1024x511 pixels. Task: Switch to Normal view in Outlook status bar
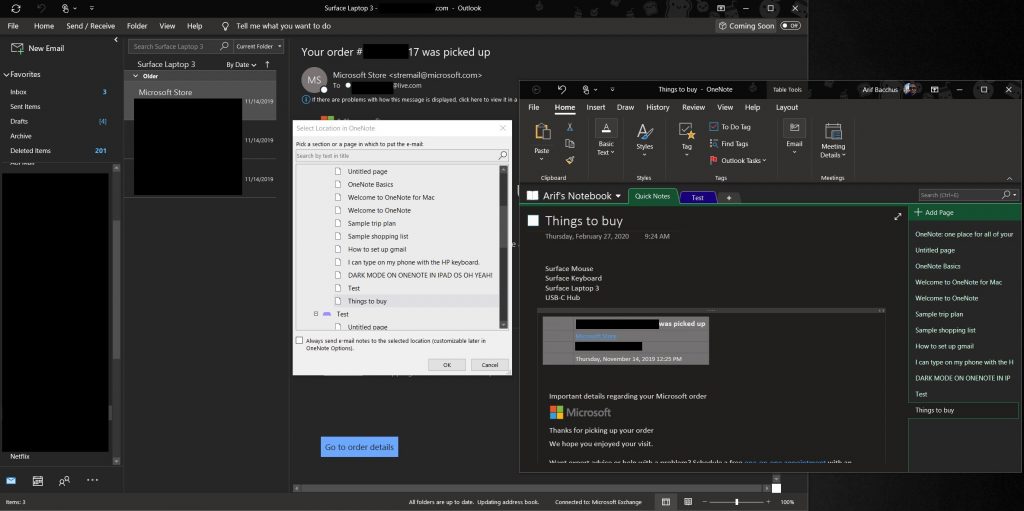click(665, 502)
